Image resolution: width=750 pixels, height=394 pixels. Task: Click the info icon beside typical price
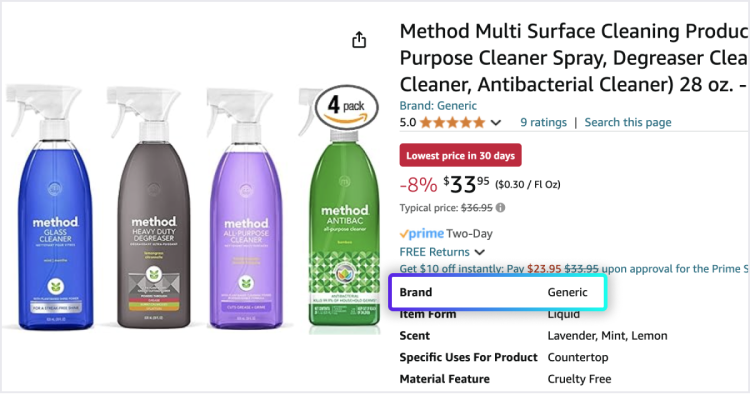[x=500, y=208]
